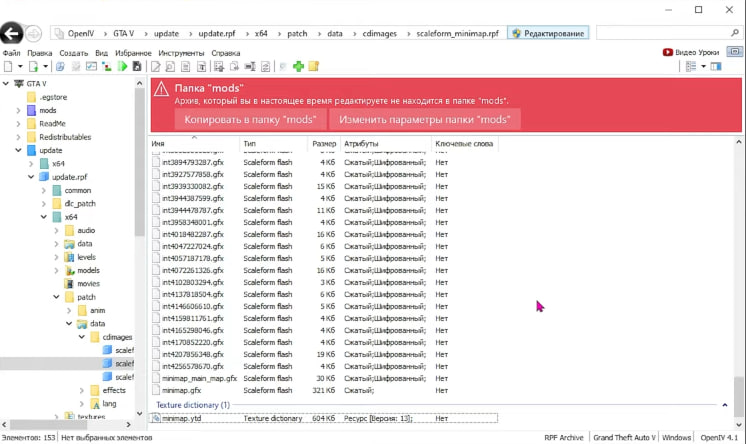Open the view mode dropdown arrow
The height and width of the screenshot is (444, 746).
[x=703, y=66]
